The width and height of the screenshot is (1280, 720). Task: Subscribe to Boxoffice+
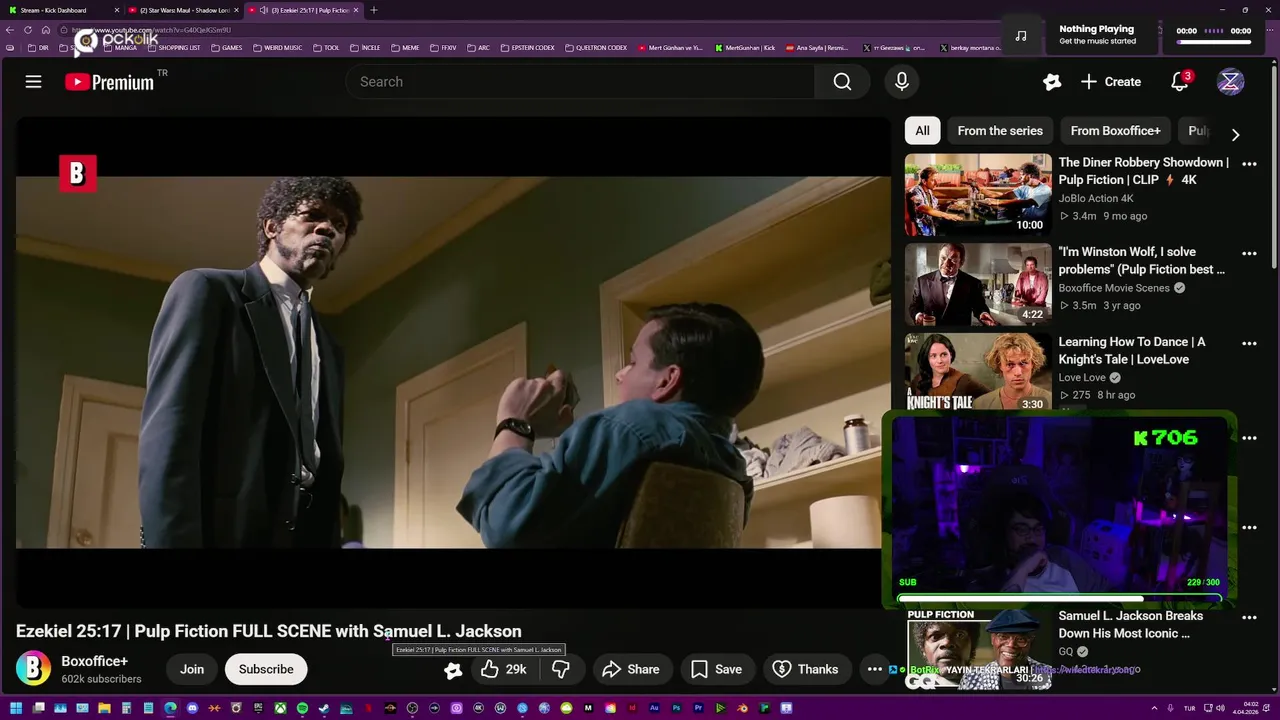click(266, 669)
